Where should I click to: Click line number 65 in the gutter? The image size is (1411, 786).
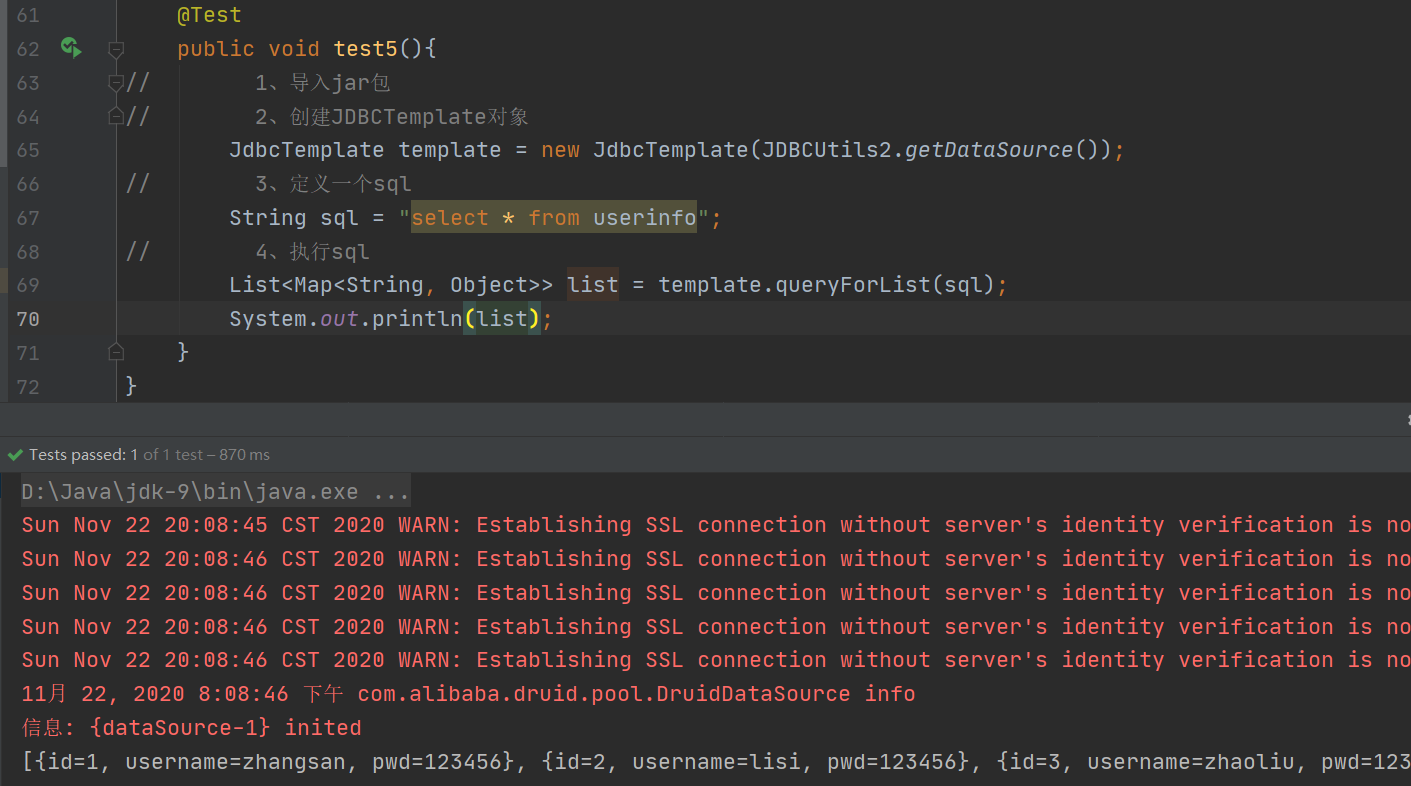click(x=28, y=150)
